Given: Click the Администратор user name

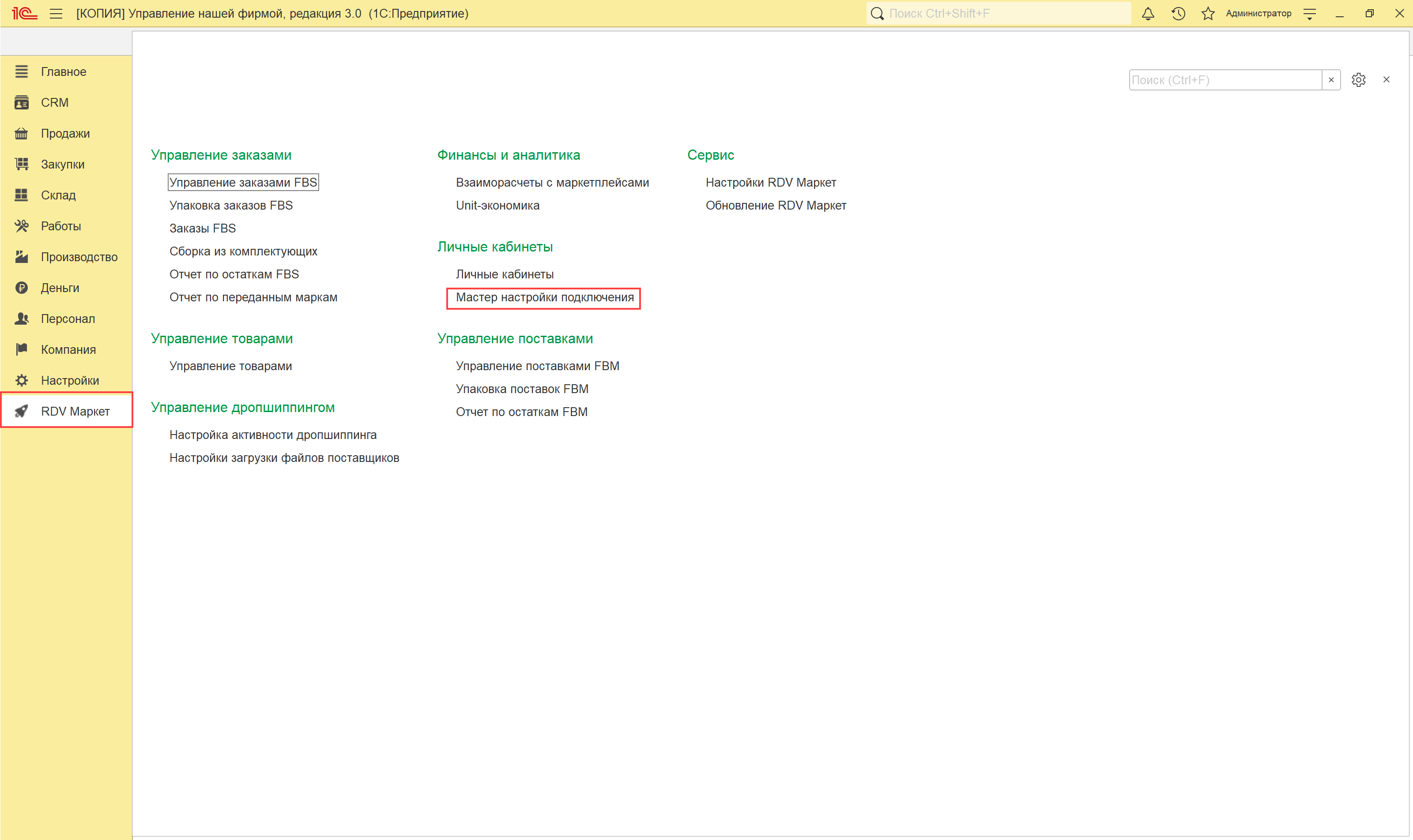Looking at the screenshot, I should pyautogui.click(x=1259, y=14).
